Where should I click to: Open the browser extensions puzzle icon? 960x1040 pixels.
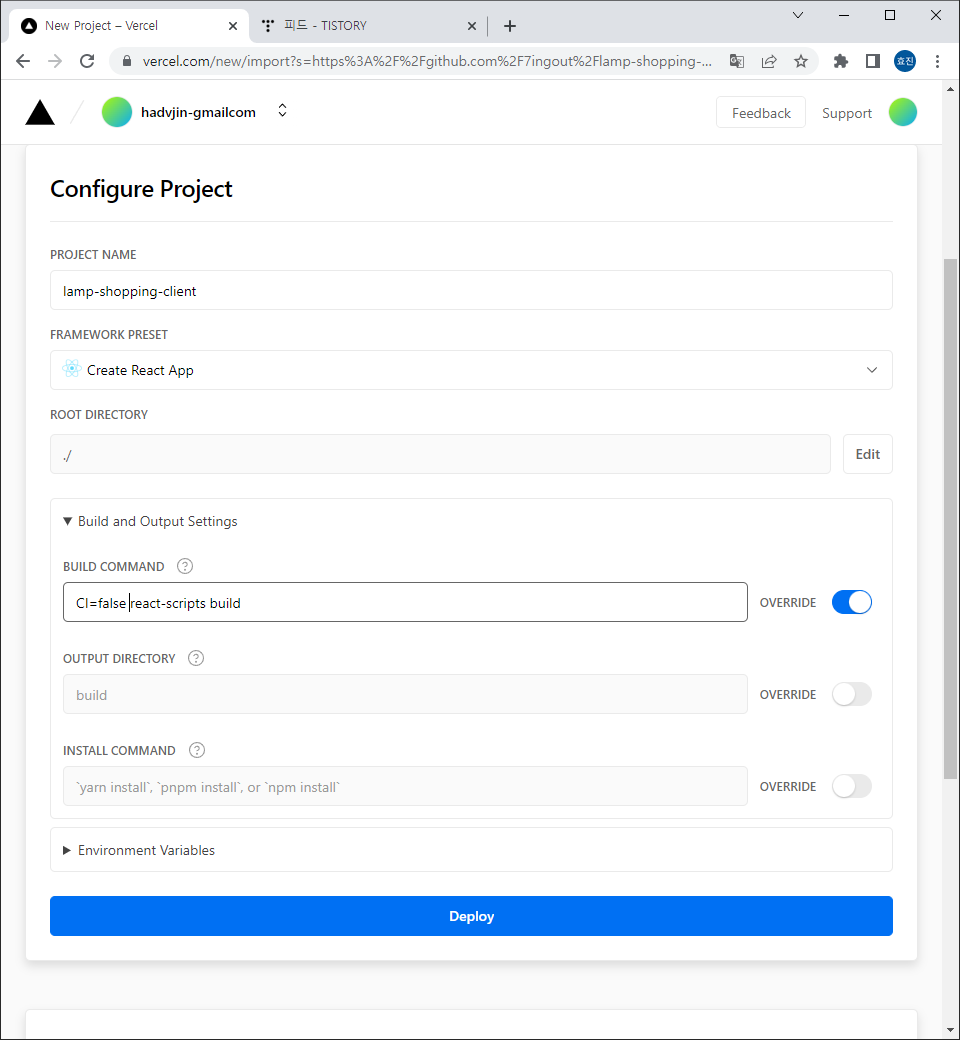(841, 61)
